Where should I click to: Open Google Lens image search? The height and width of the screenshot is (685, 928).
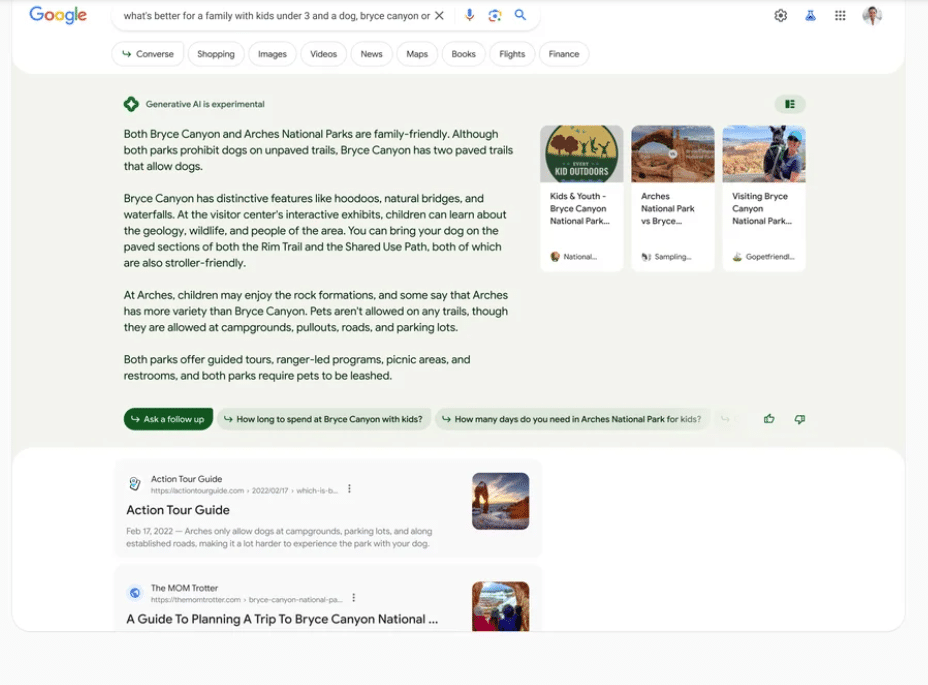(x=495, y=15)
